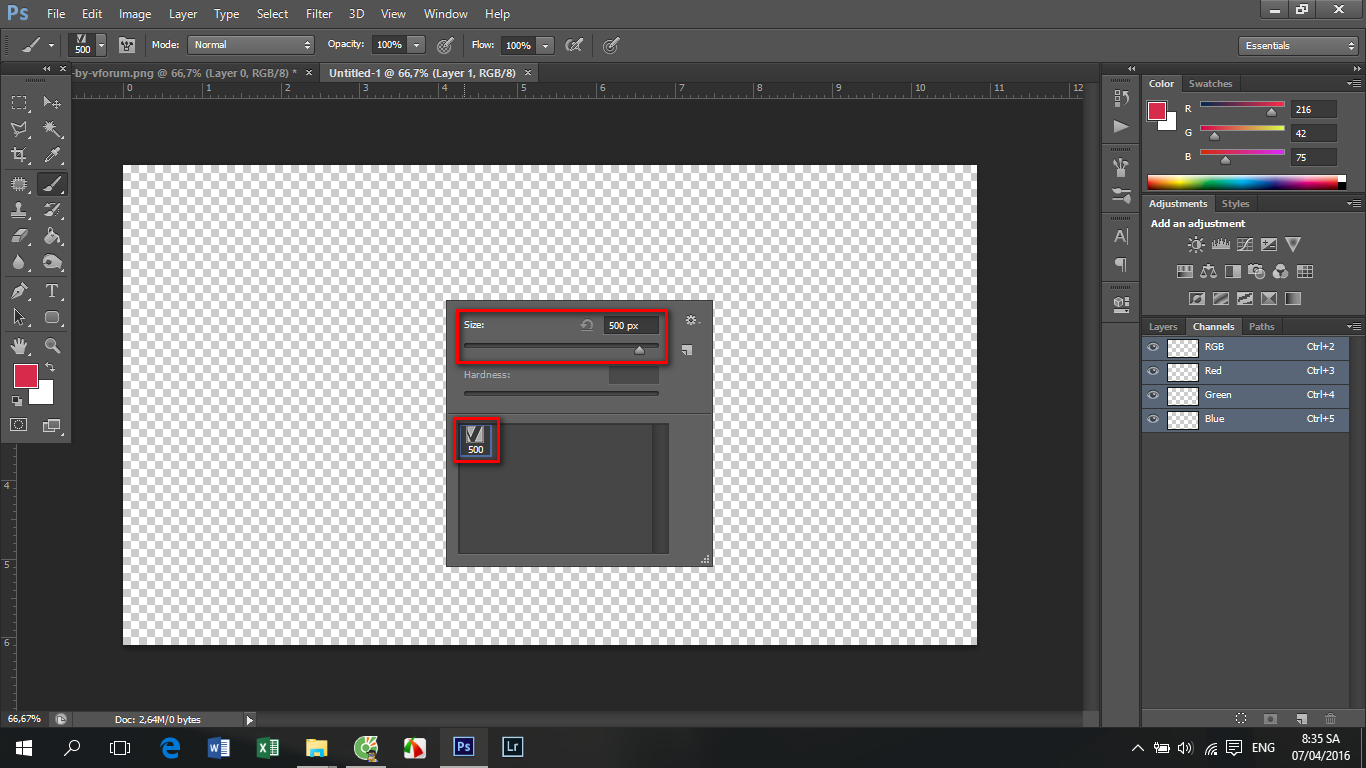The image size is (1366, 768).
Task: Open the Paragraph panel icon
Action: (1121, 265)
